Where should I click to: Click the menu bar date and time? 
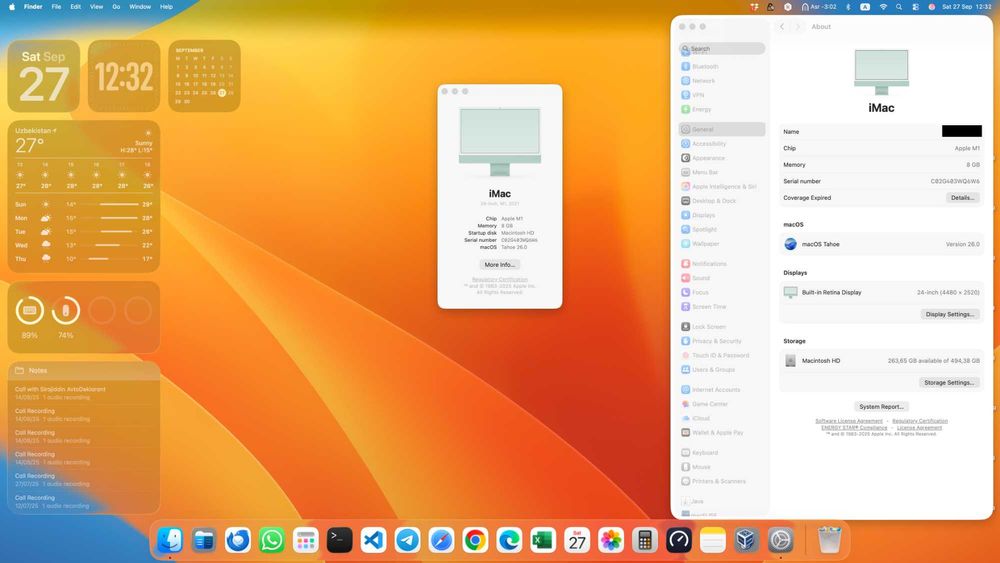[x=967, y=6]
